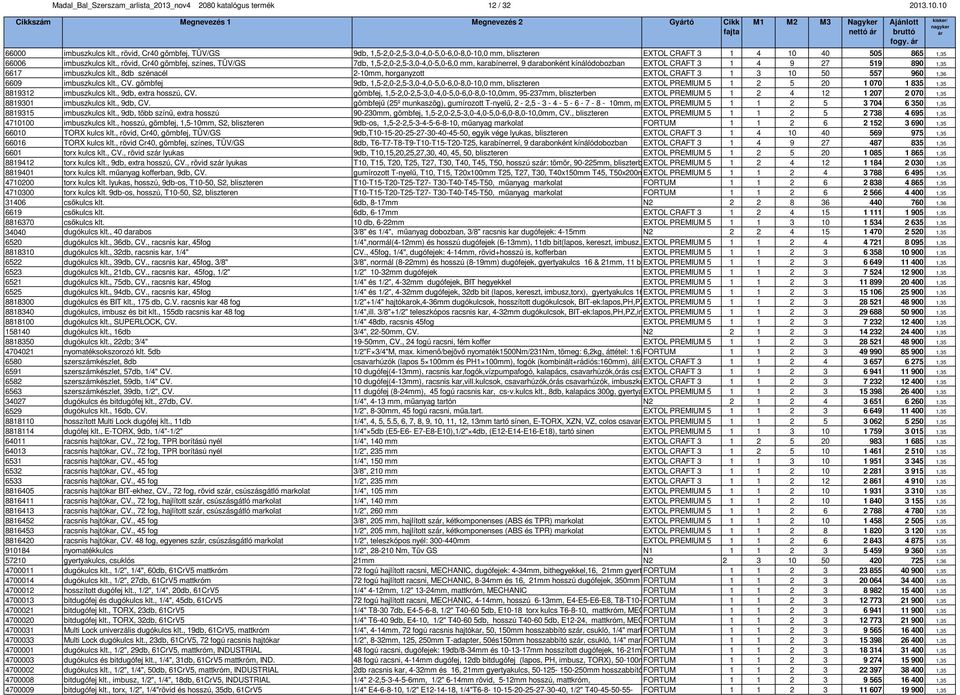The image size is (960, 695).
Task: Click article number 4700009
Action: pyautogui.click(x=20, y=689)
